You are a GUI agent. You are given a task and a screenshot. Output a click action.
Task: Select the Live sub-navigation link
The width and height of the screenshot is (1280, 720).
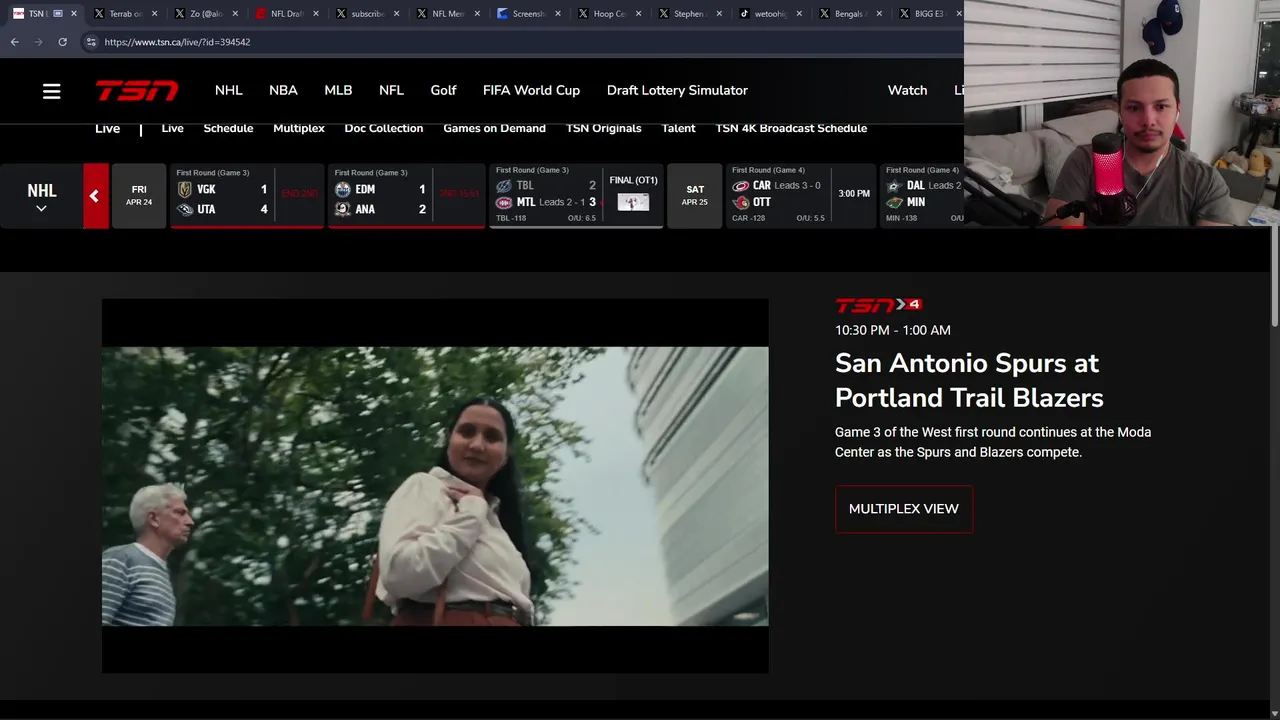click(172, 128)
